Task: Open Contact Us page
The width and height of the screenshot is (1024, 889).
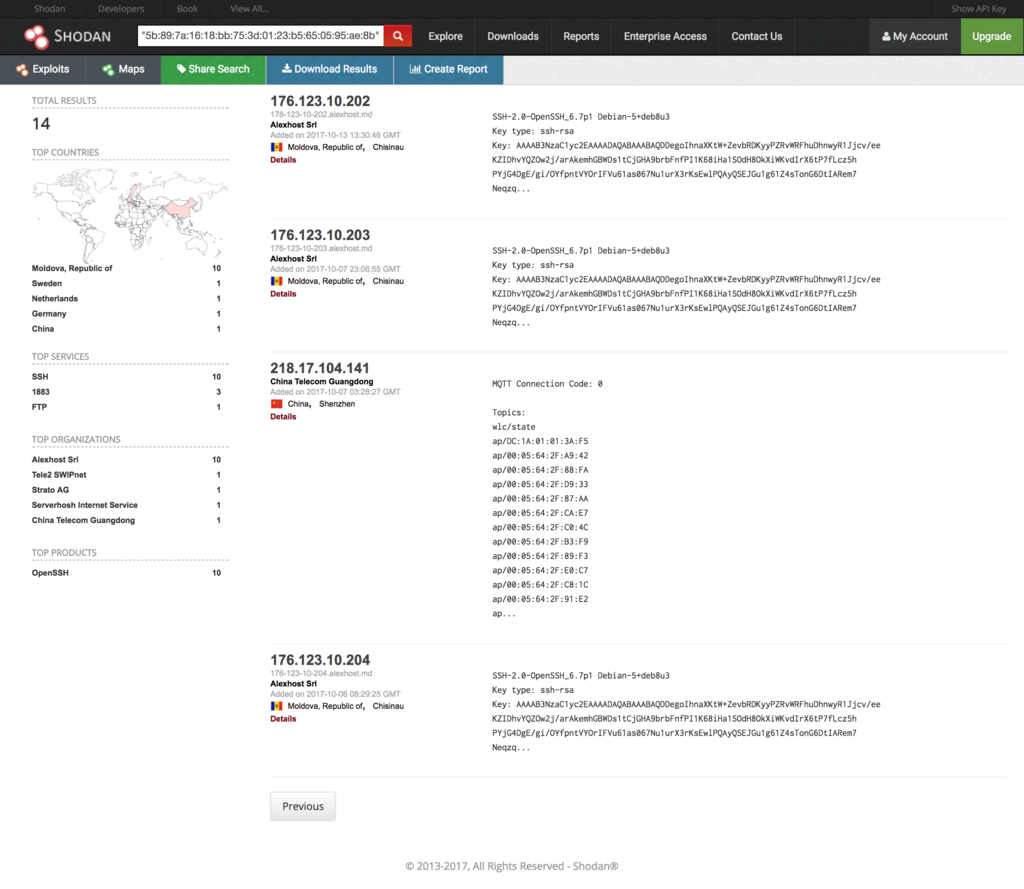Action: pyautogui.click(x=757, y=37)
